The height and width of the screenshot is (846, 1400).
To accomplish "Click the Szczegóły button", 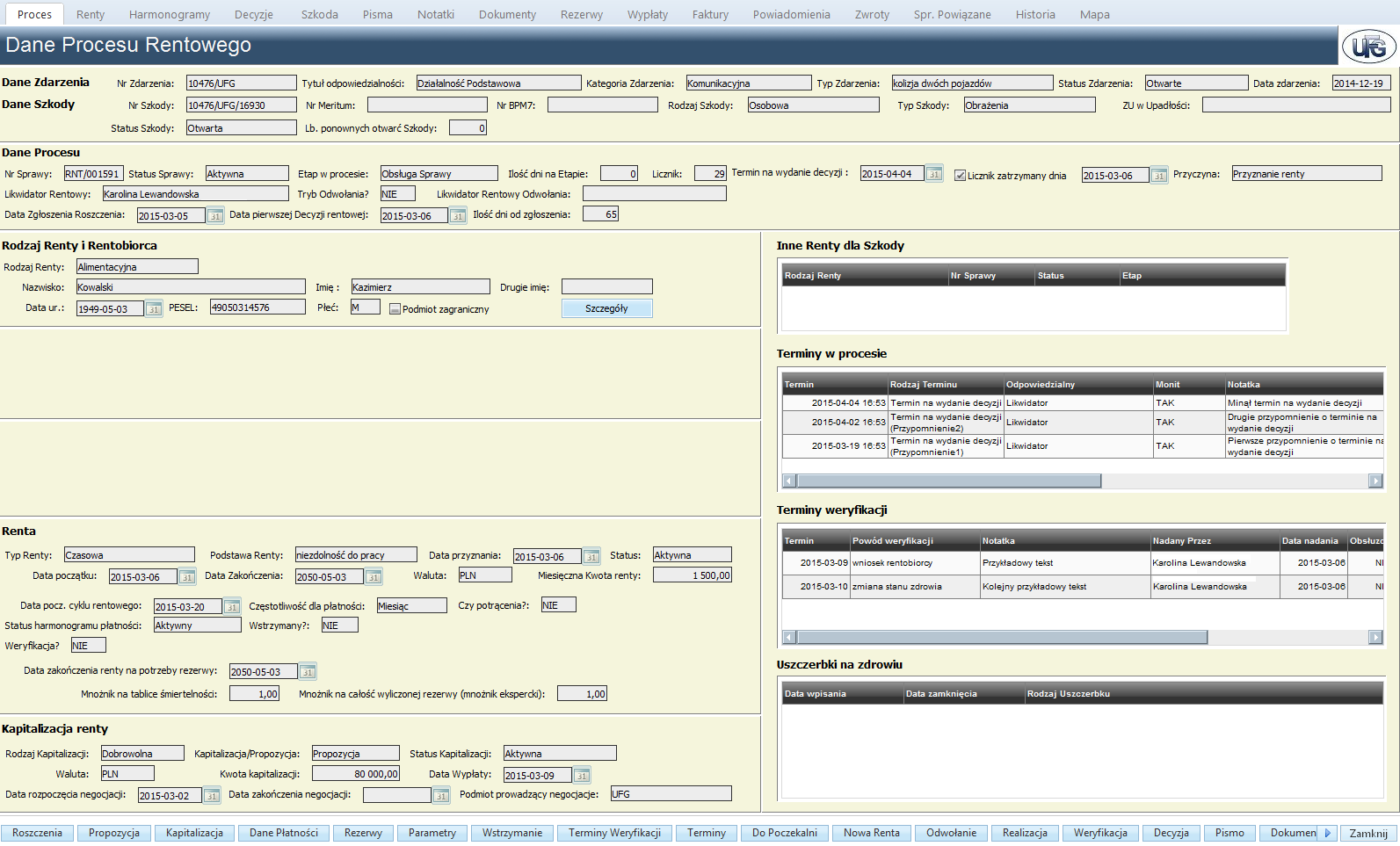I will tap(606, 308).
